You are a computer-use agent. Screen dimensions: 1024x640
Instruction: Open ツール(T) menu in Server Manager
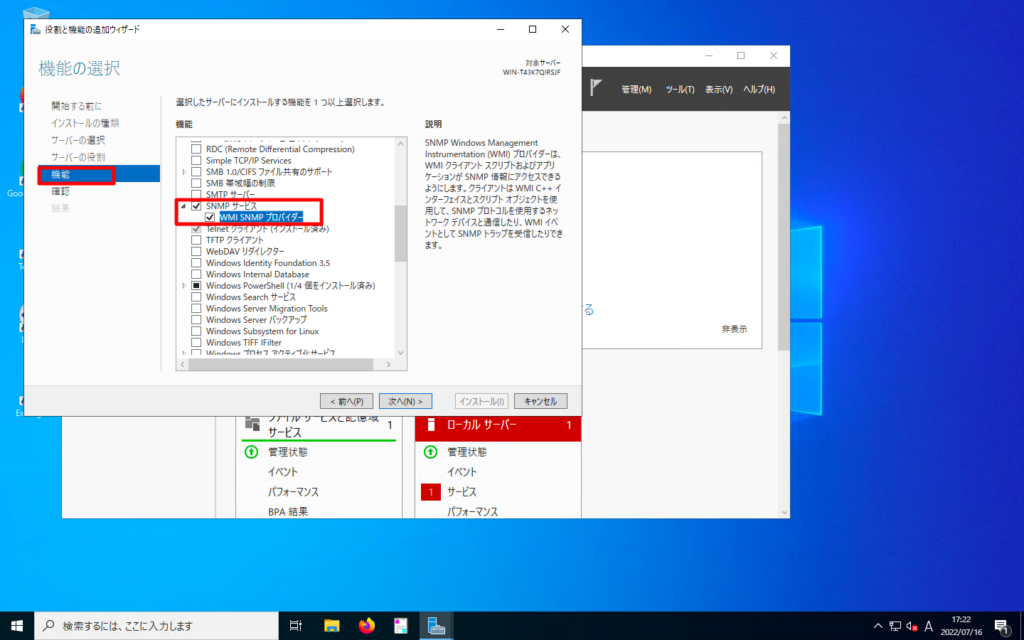click(x=680, y=89)
